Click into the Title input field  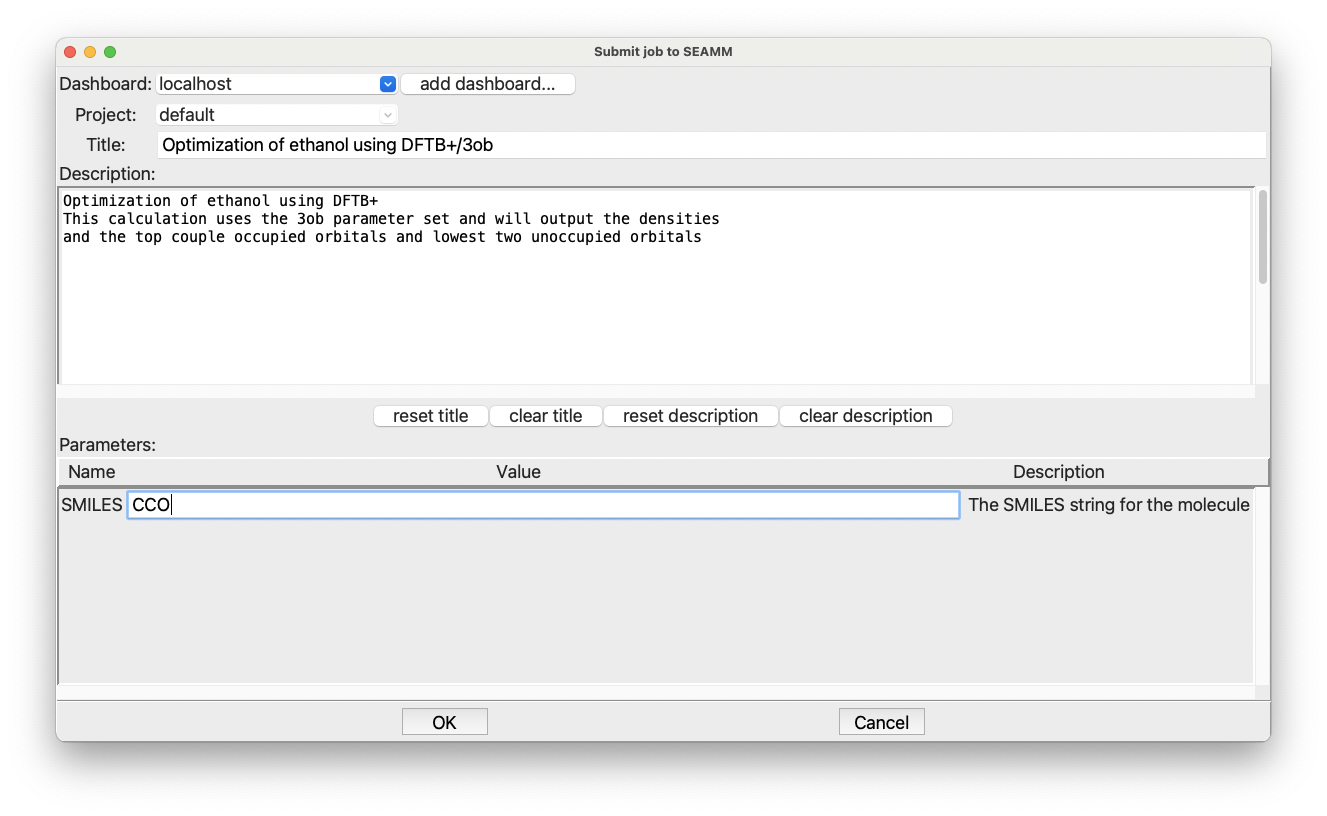[711, 145]
